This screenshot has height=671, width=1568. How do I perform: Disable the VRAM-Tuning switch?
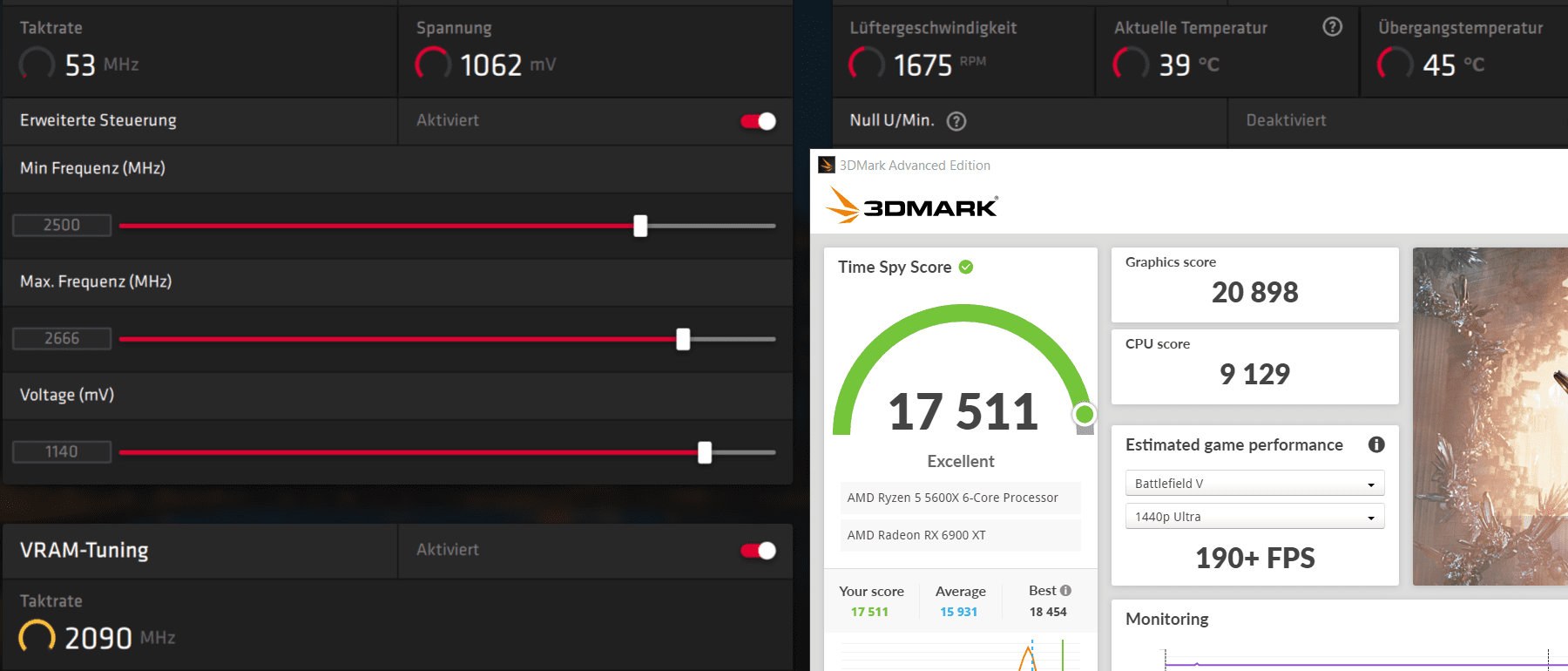click(x=758, y=551)
